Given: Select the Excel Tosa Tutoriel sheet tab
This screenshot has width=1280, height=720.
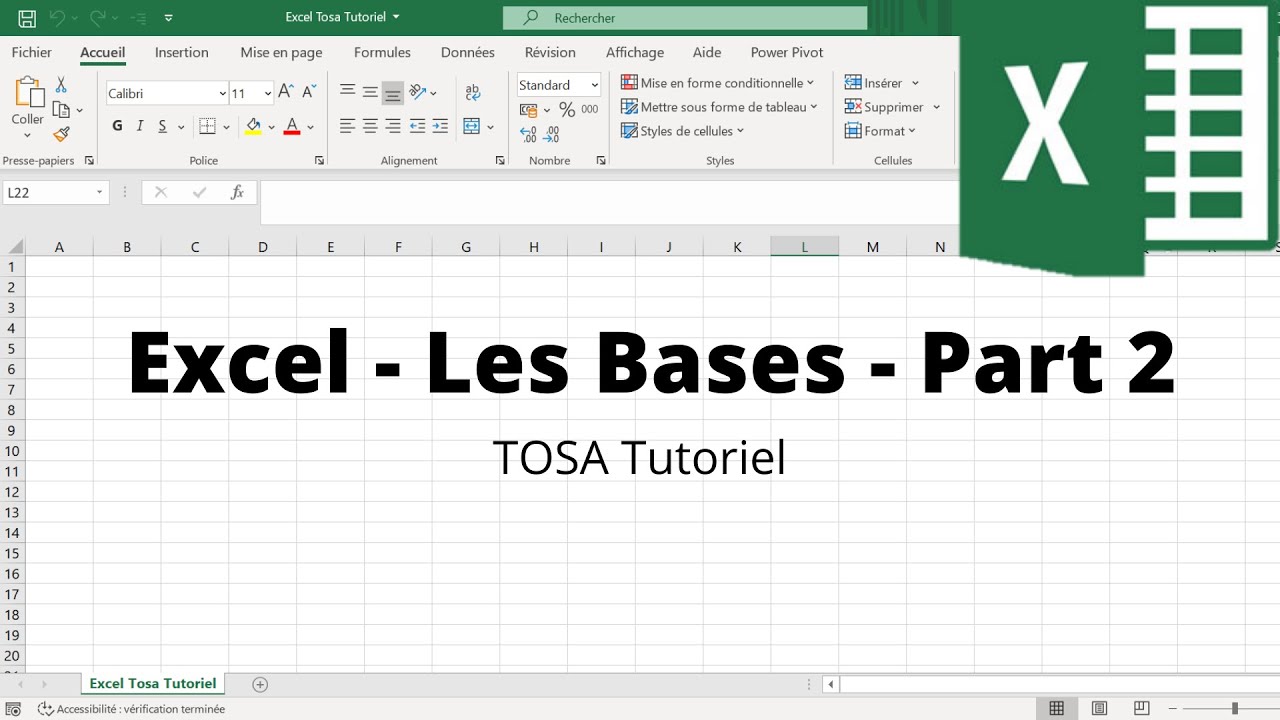Looking at the screenshot, I should point(153,683).
